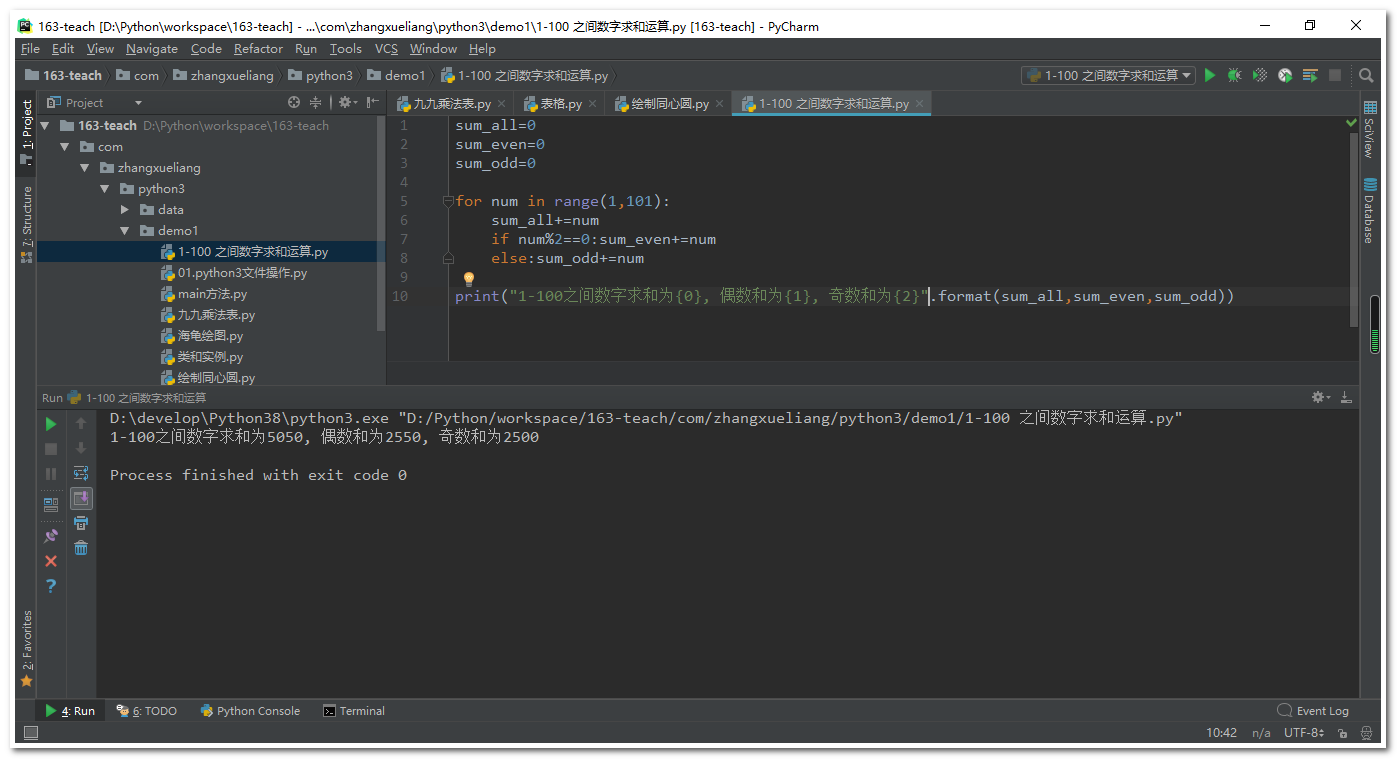Image resolution: width=1397 pixels, height=759 pixels.
Task: Clear console output with the trash icon
Action: [81, 548]
